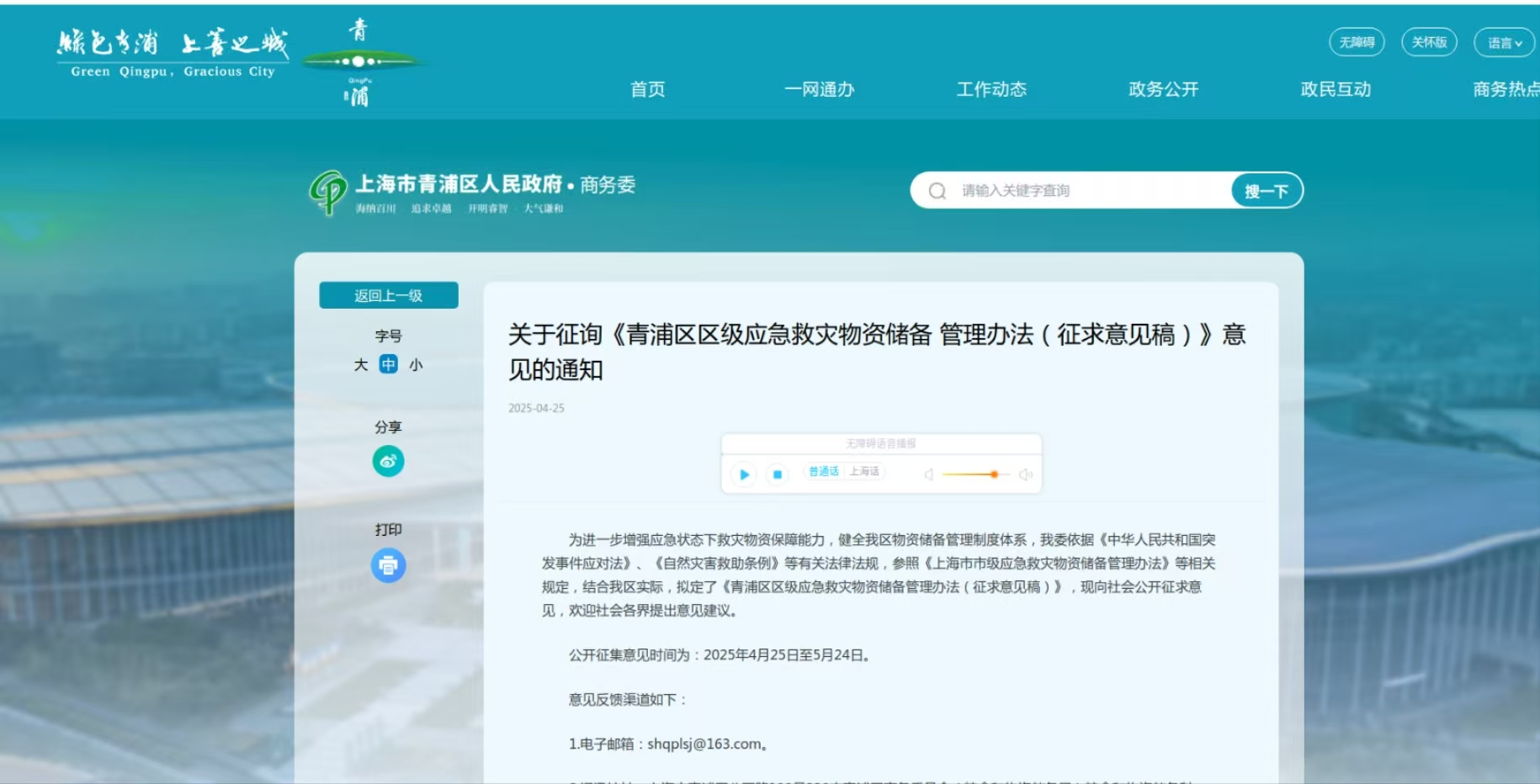Set font size to small (小)

[x=416, y=364]
